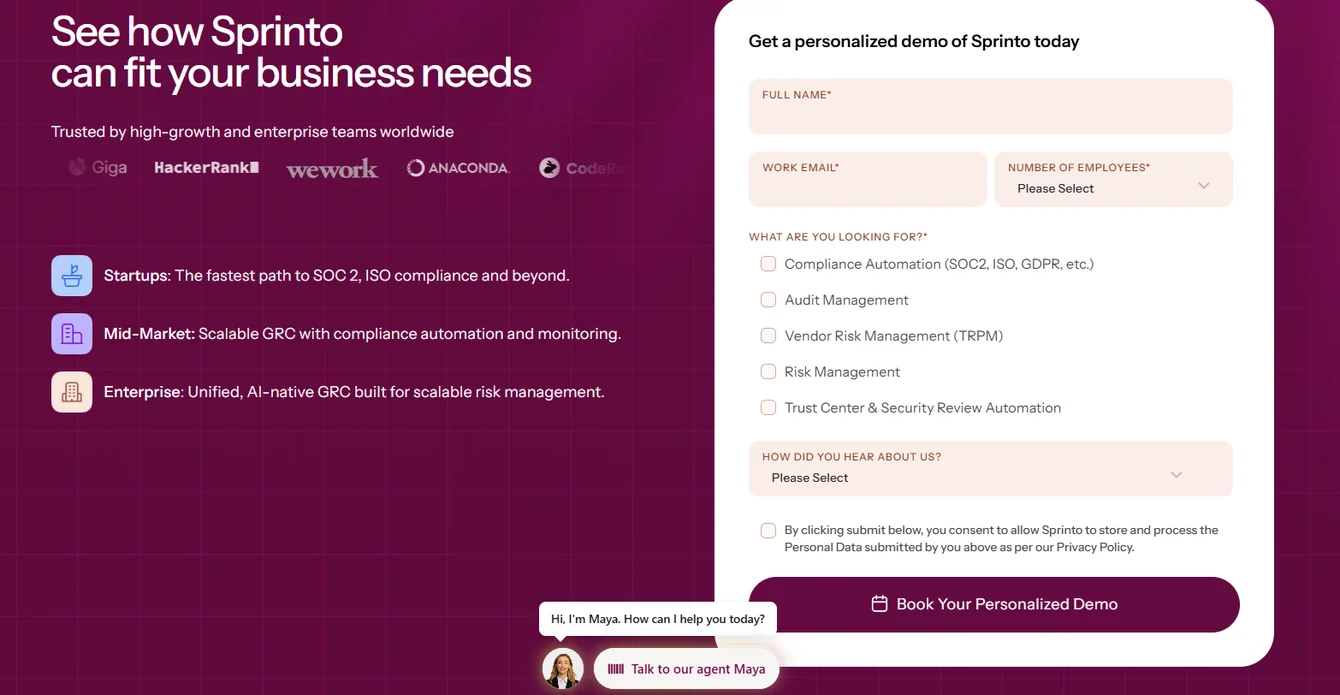Focus the Full Name input field

991,106
